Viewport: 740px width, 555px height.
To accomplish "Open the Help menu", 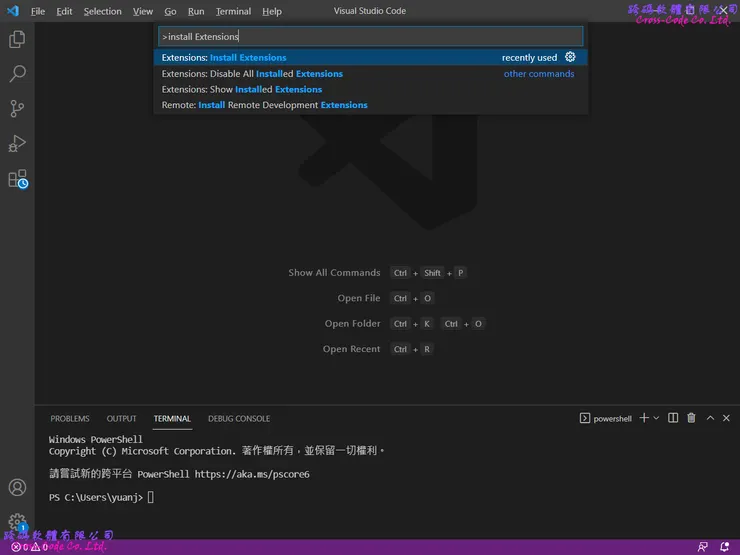I will click(x=272, y=11).
